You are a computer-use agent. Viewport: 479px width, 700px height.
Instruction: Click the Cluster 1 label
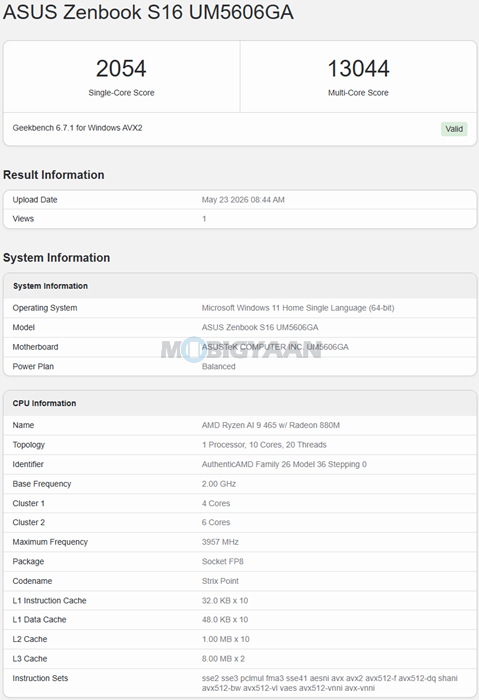[29, 503]
